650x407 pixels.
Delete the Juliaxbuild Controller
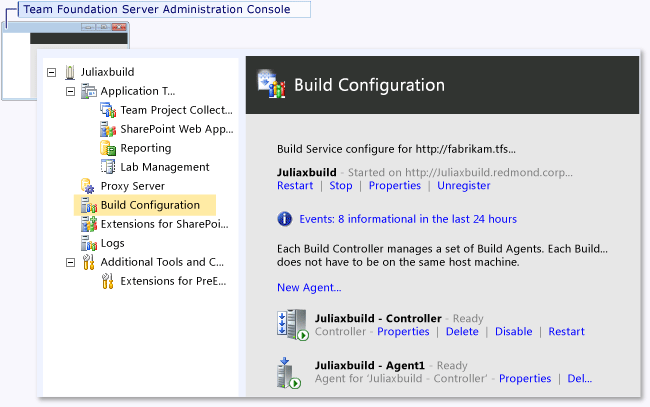coord(462,332)
